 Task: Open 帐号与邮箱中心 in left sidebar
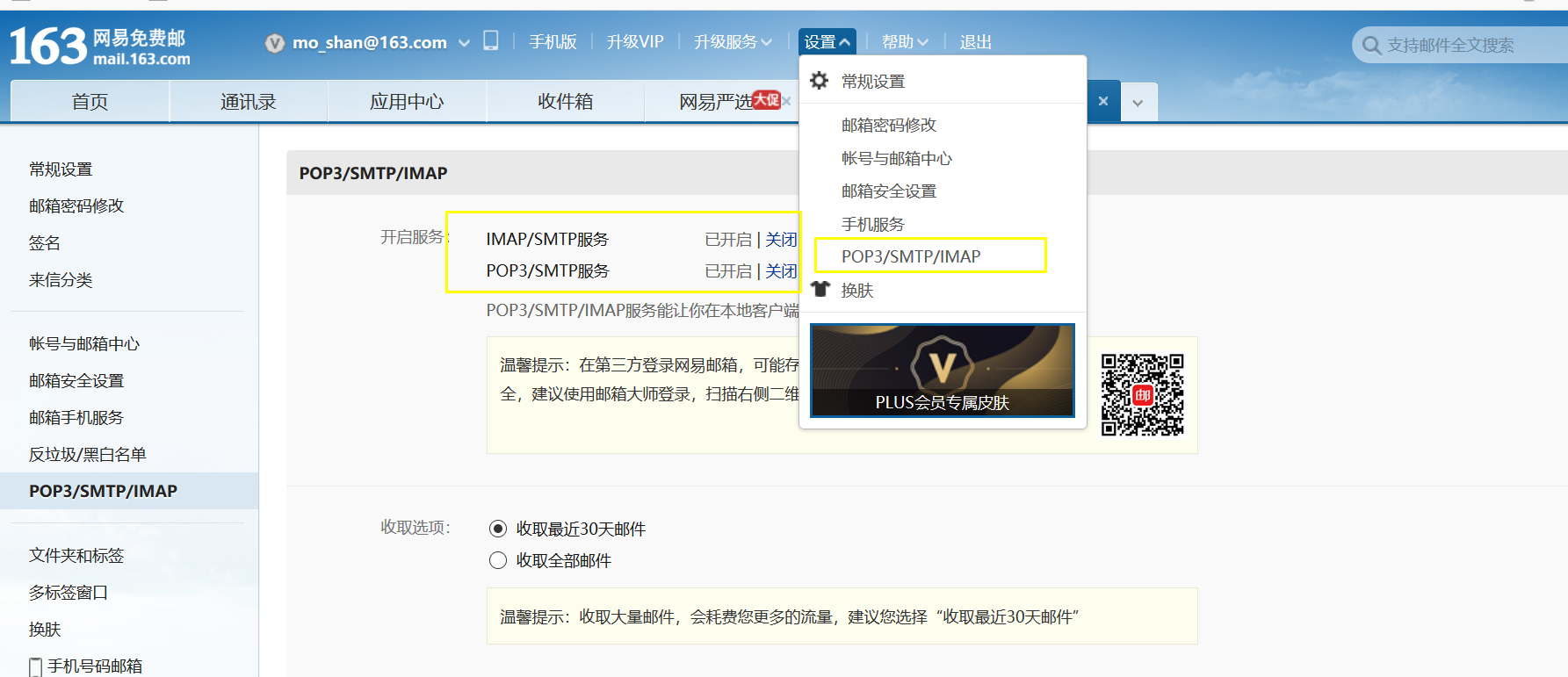coord(84,344)
